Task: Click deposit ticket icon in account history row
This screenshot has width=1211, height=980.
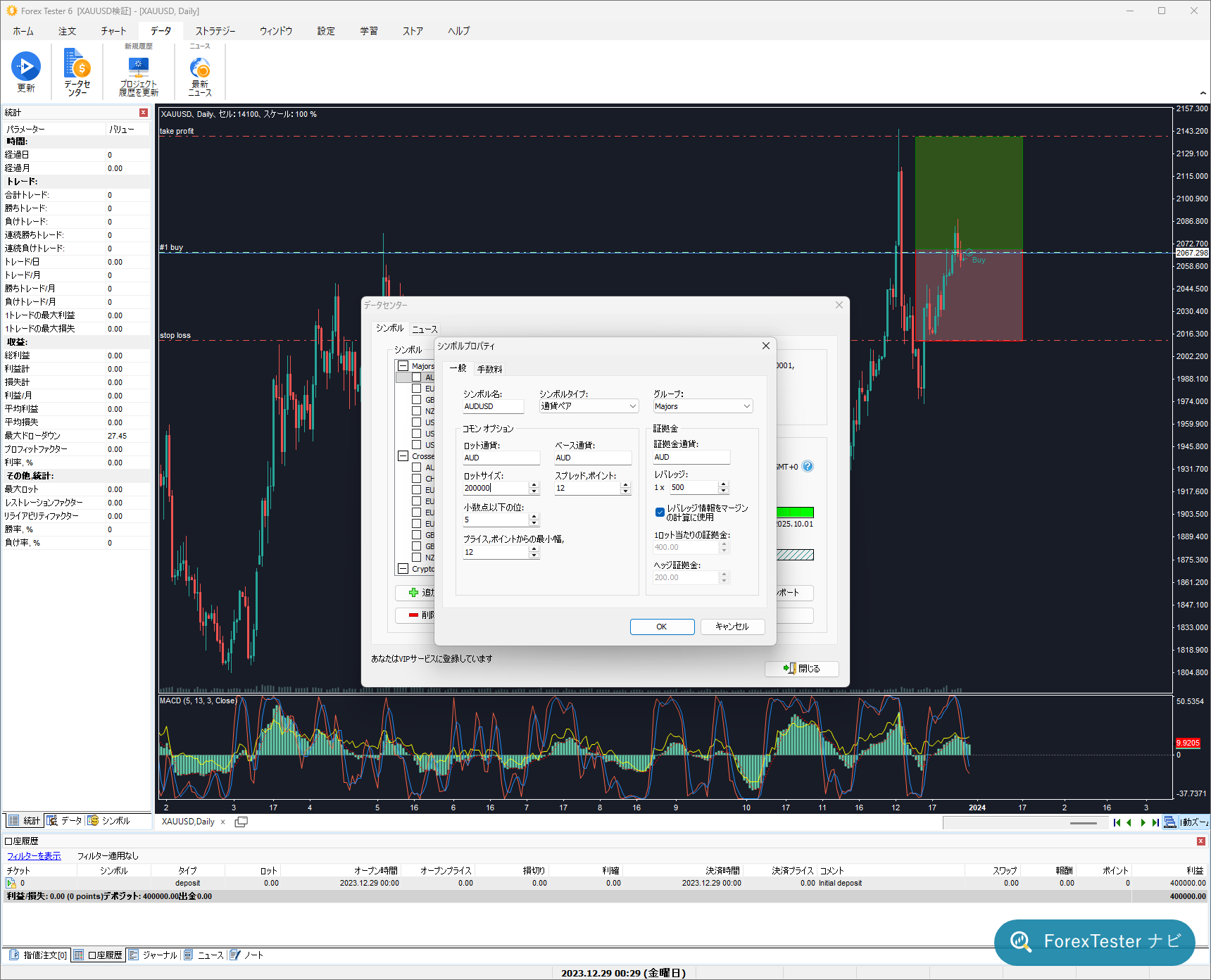Action: (x=11, y=883)
